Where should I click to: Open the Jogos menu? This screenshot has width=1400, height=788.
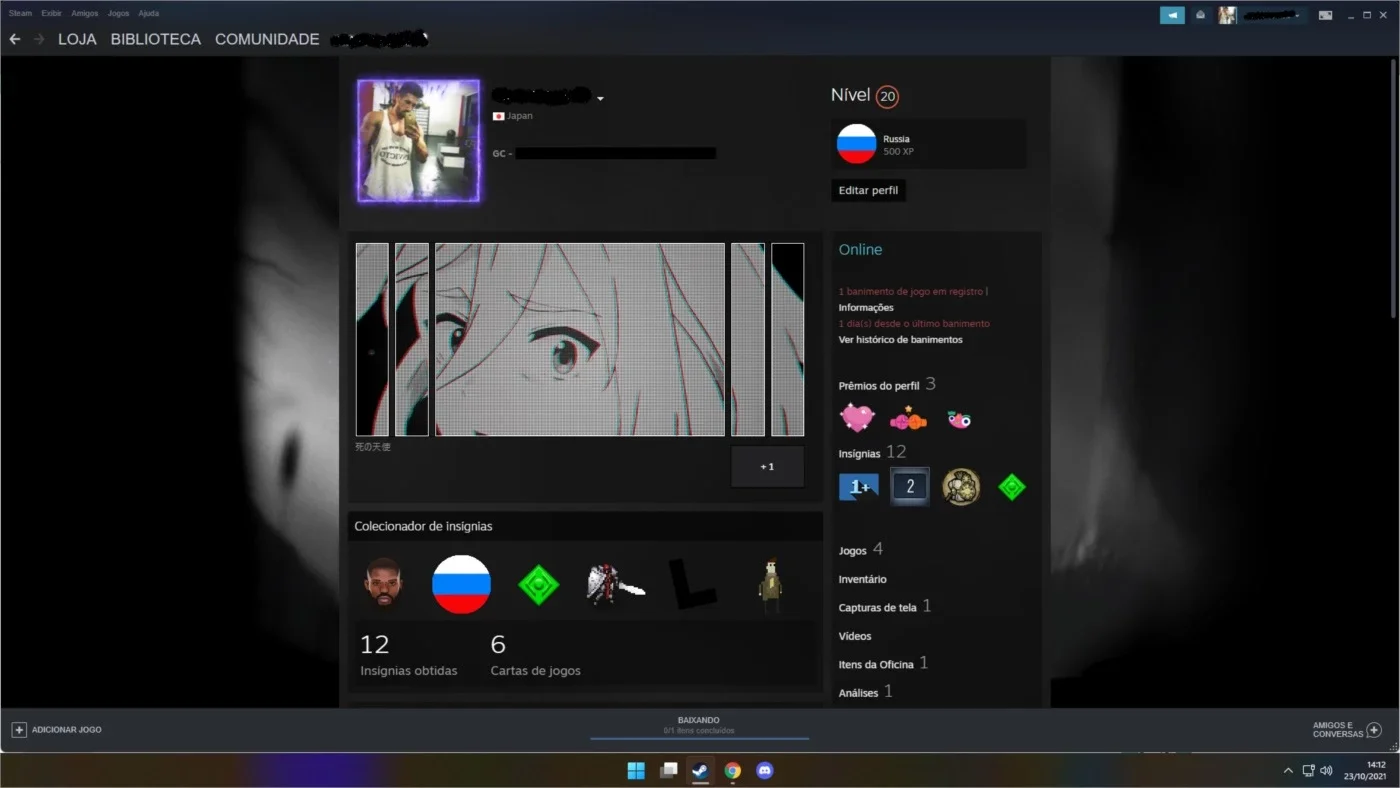click(x=118, y=13)
